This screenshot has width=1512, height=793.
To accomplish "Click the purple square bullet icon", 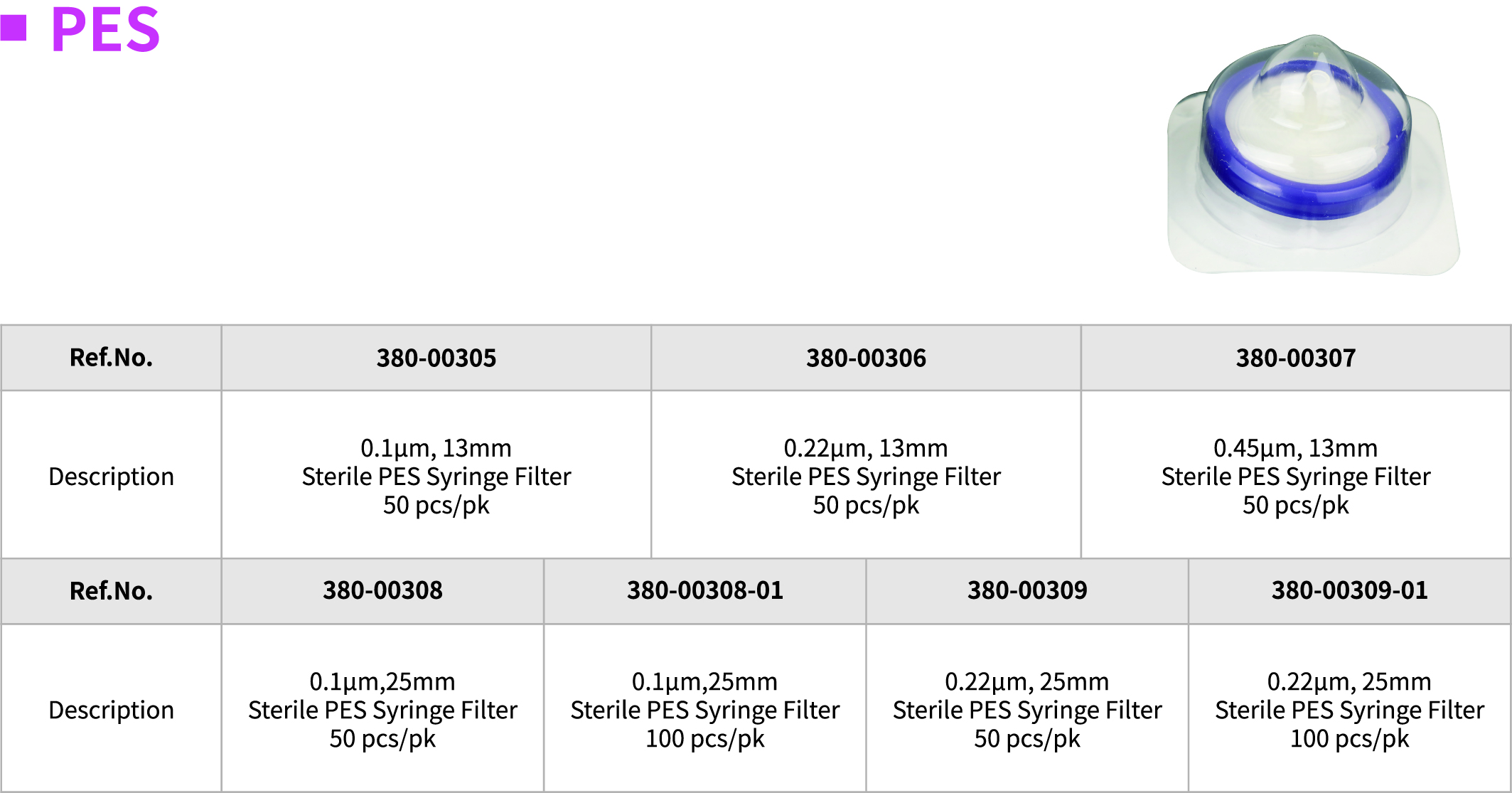I will pos(14,28).
